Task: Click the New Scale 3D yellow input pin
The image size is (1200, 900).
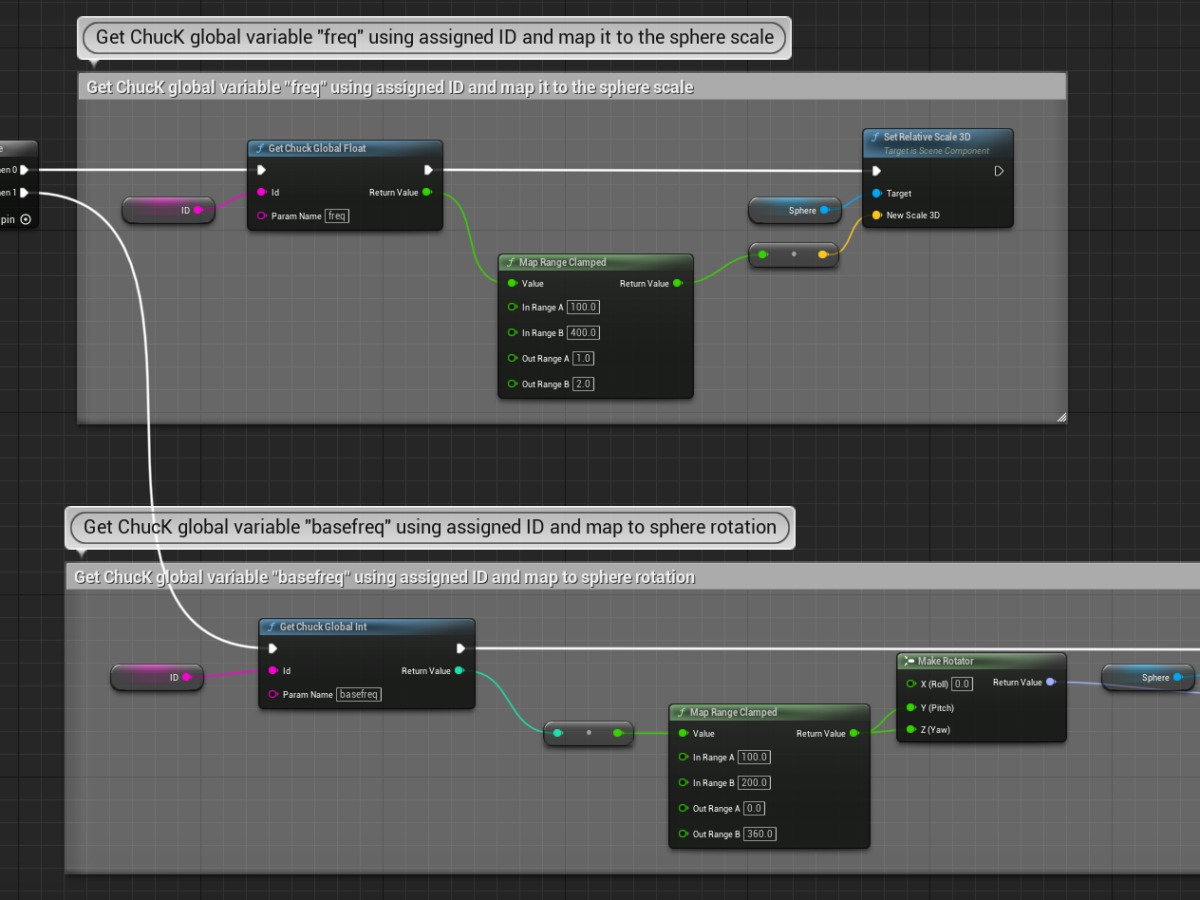Action: (877, 215)
